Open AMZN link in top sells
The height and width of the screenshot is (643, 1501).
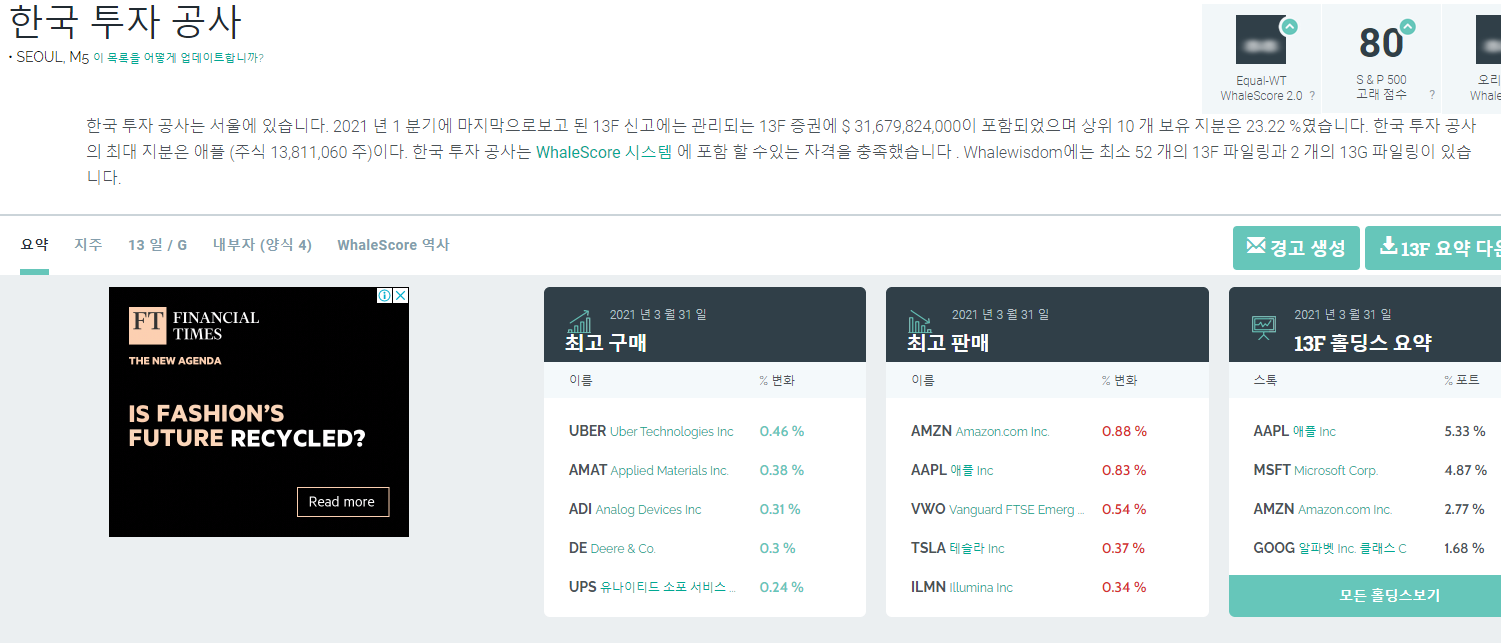point(980,431)
